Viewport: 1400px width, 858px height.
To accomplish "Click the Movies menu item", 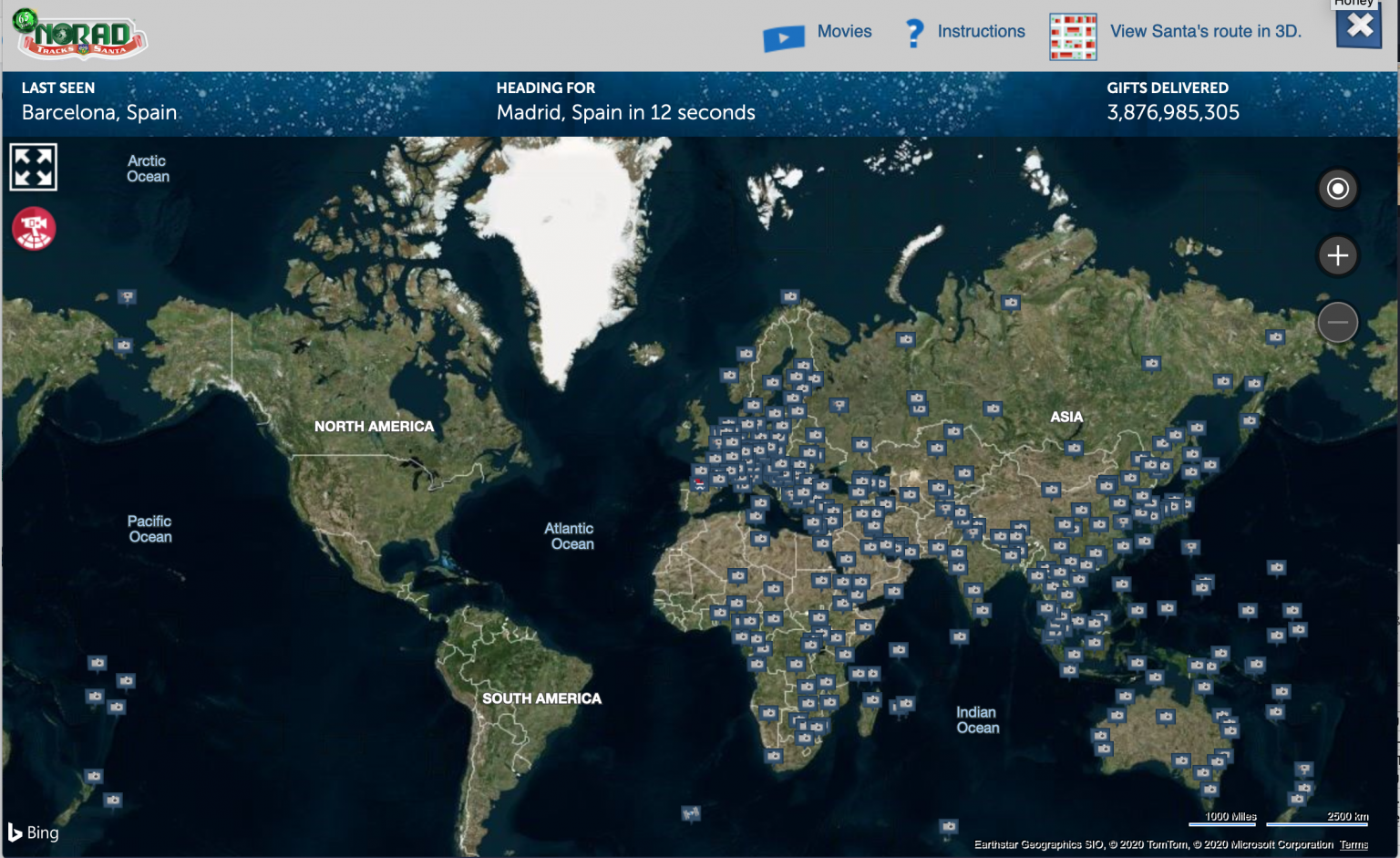I will pyautogui.click(x=845, y=31).
